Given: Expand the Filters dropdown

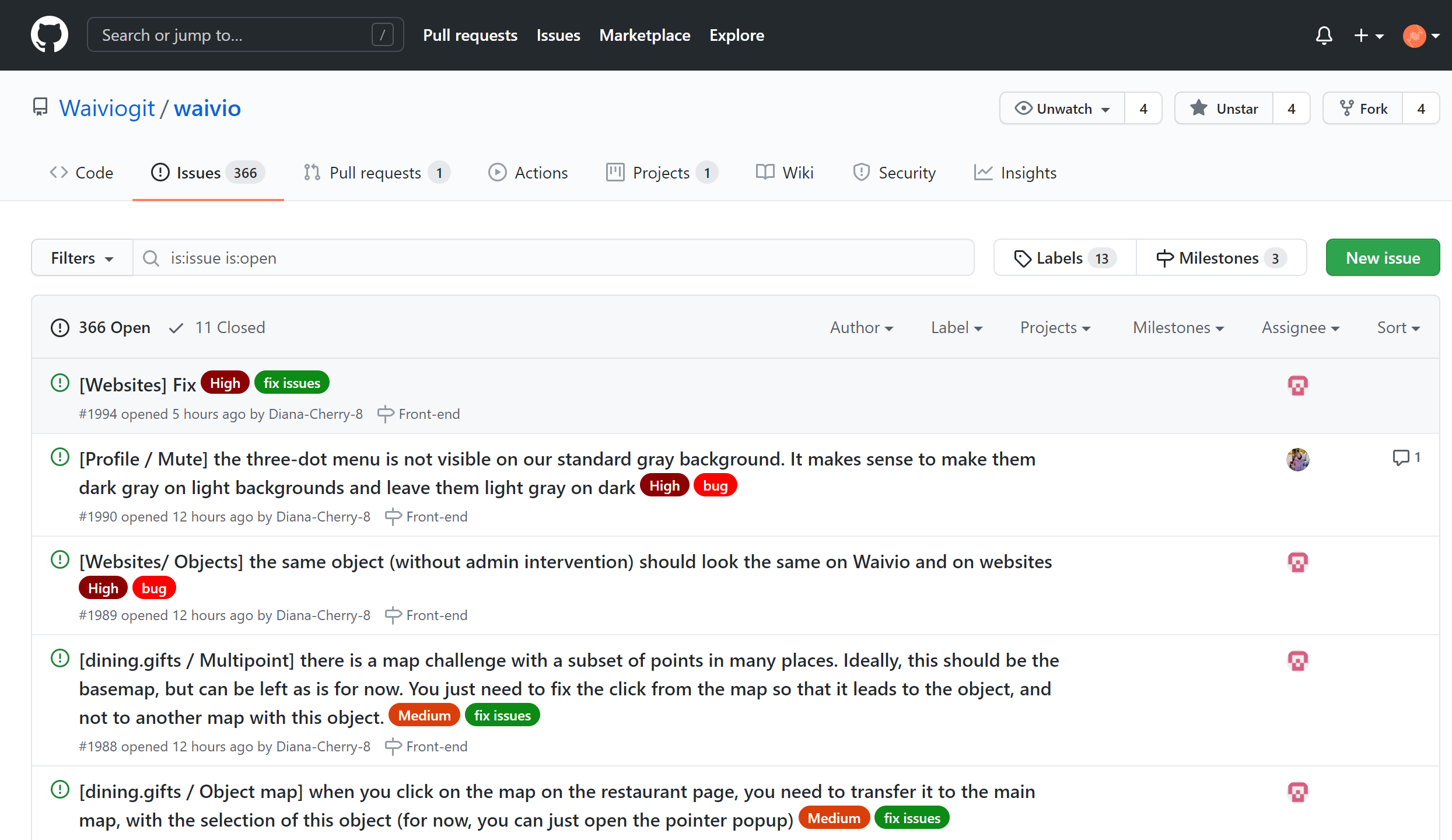Looking at the screenshot, I should 82,258.
